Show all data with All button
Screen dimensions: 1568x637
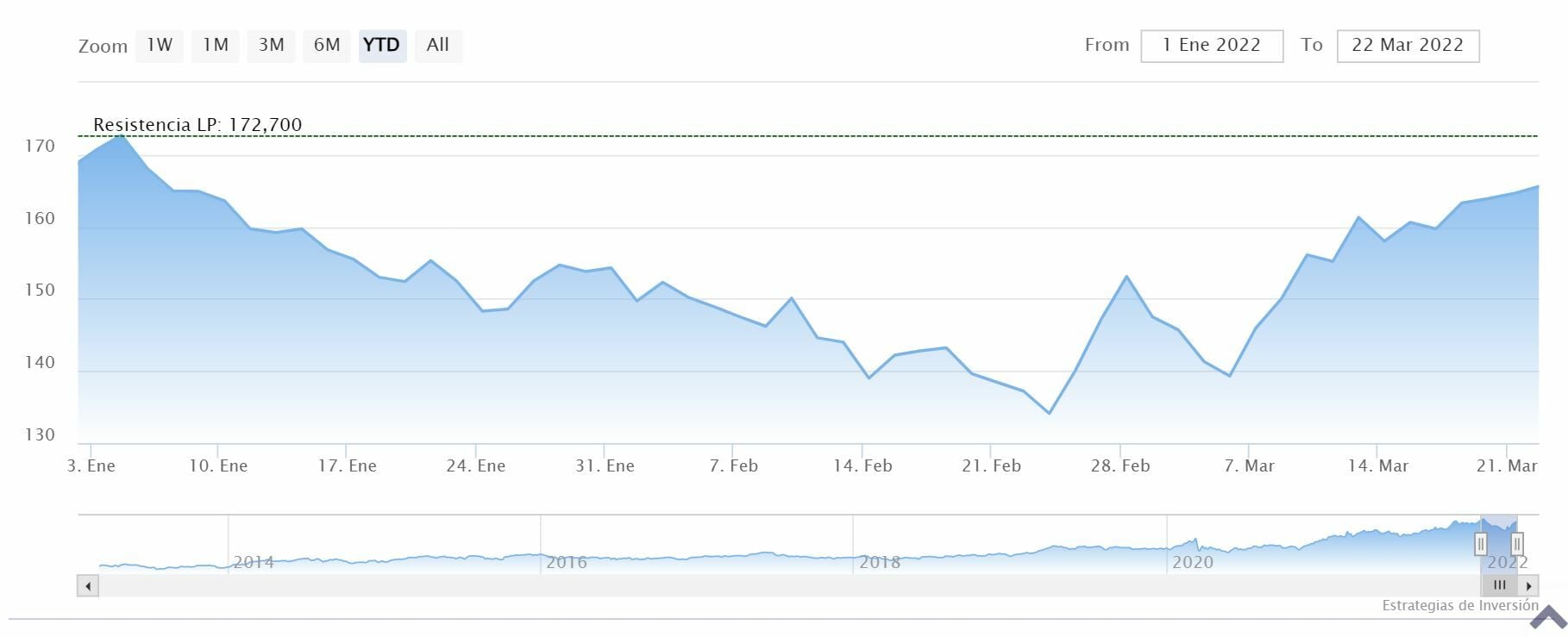tap(438, 46)
